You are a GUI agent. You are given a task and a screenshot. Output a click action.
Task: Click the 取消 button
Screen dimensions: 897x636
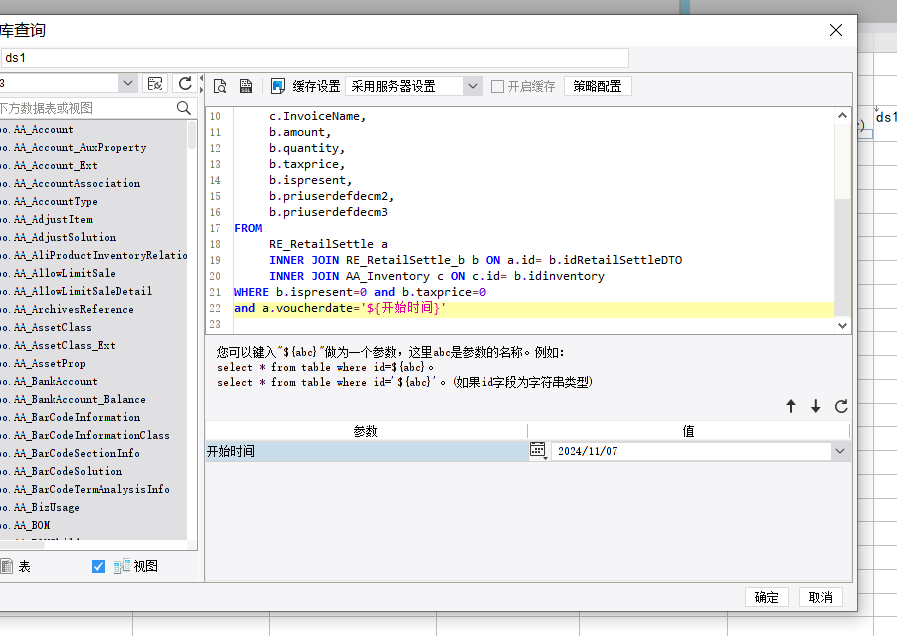[820, 597]
